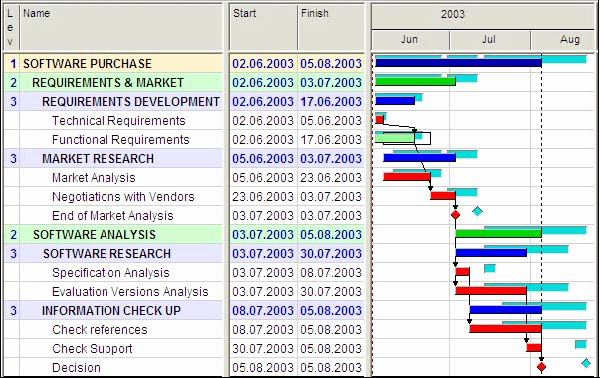Select the Specification Analysis task
The height and width of the screenshot is (378, 600).
[111, 273]
